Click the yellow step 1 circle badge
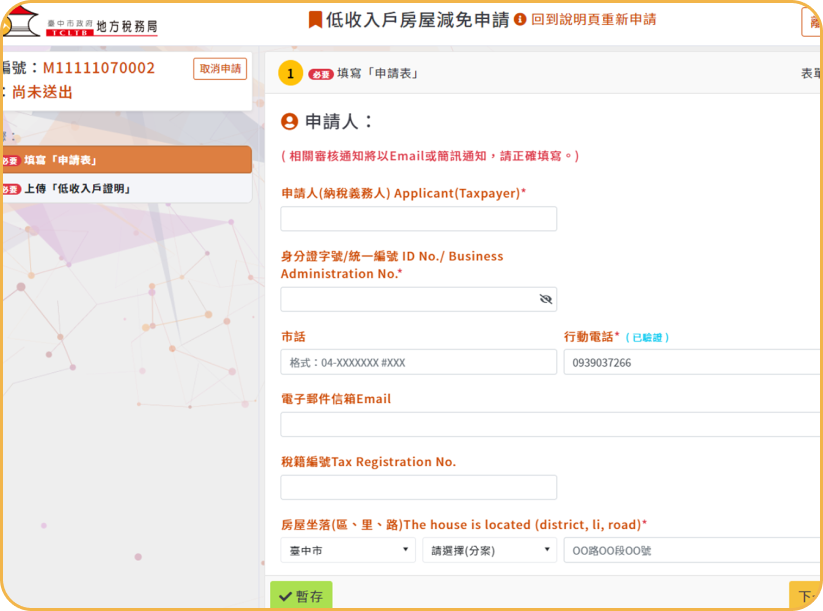This screenshot has height=611, width=823. point(289,74)
